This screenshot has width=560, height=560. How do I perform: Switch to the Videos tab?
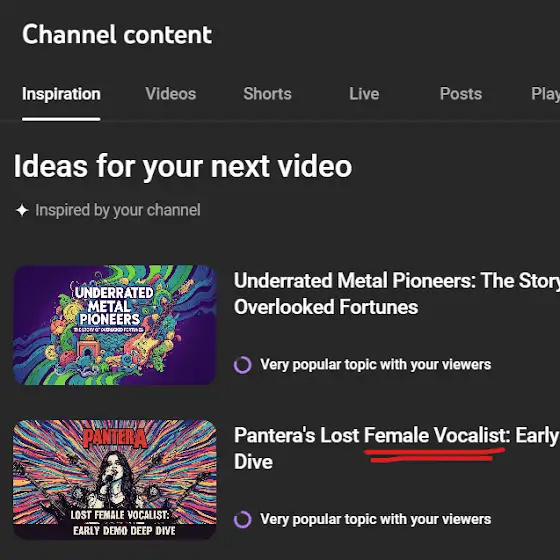click(x=171, y=94)
